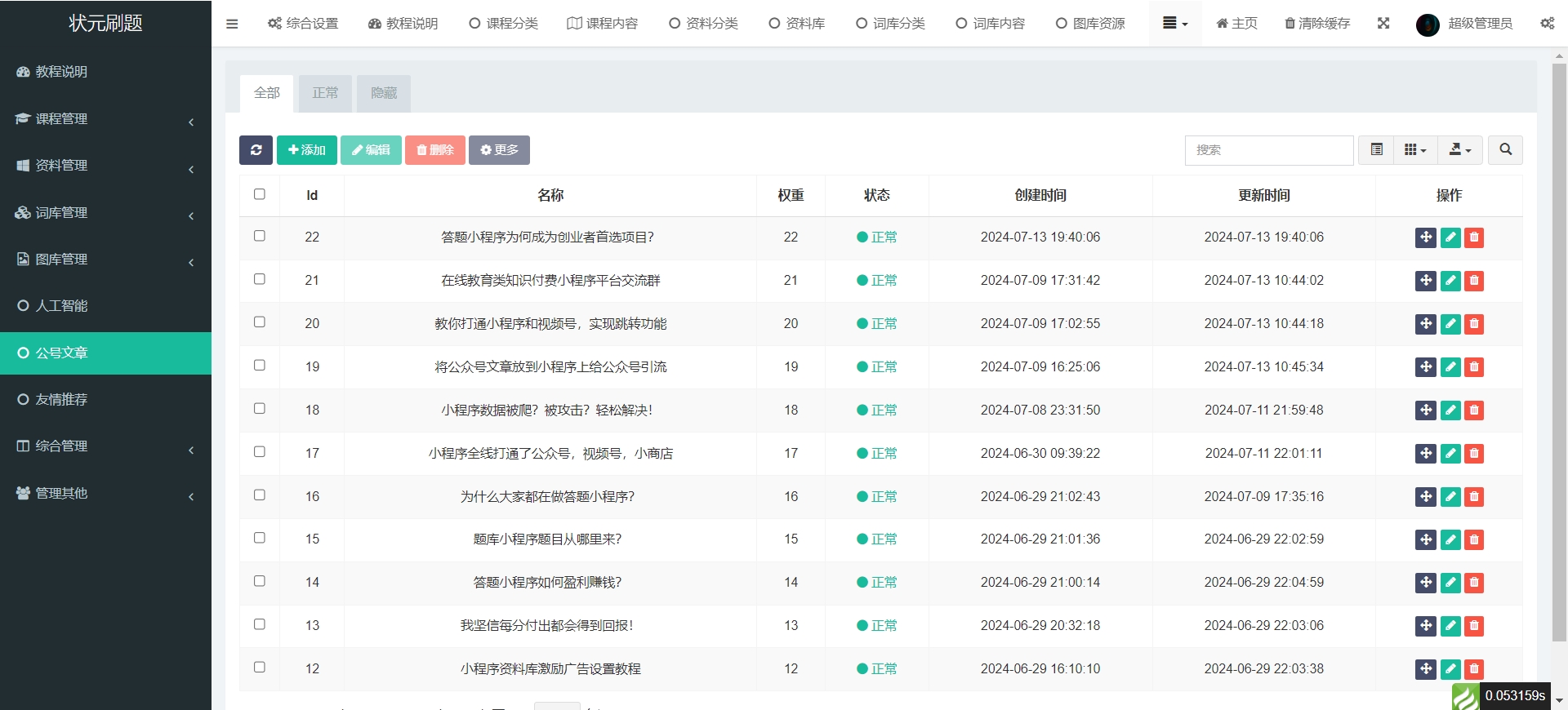Click move handle icon for row Id 19
Image resolution: width=1568 pixels, height=710 pixels.
(x=1426, y=367)
